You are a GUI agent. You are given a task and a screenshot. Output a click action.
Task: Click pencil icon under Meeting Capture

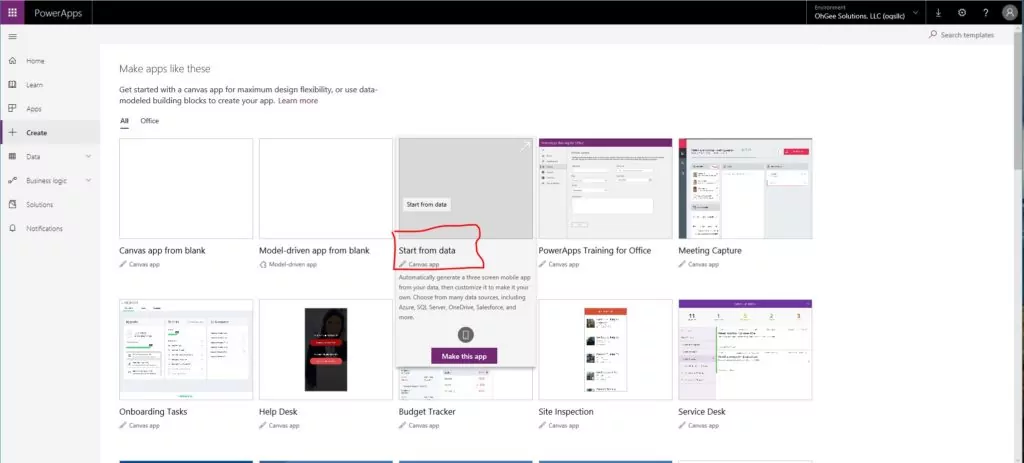click(x=682, y=264)
